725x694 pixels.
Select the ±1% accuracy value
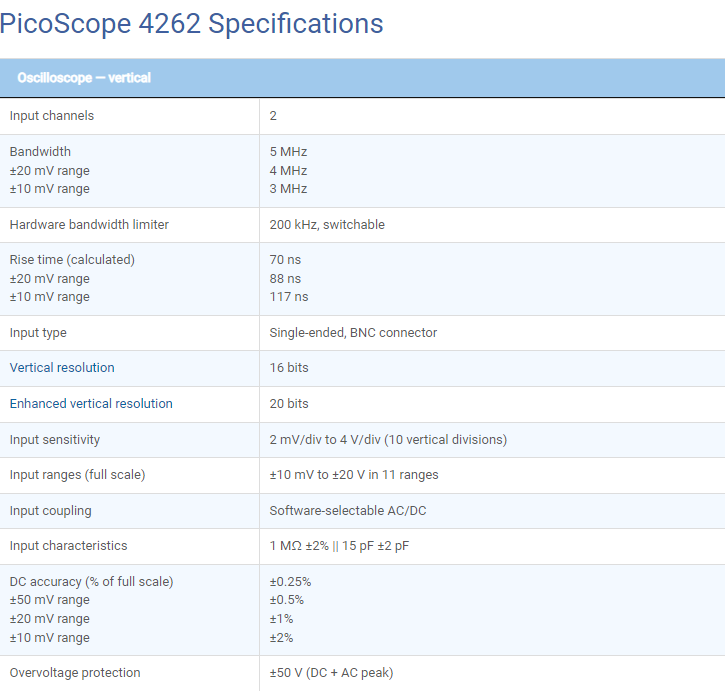click(281, 619)
